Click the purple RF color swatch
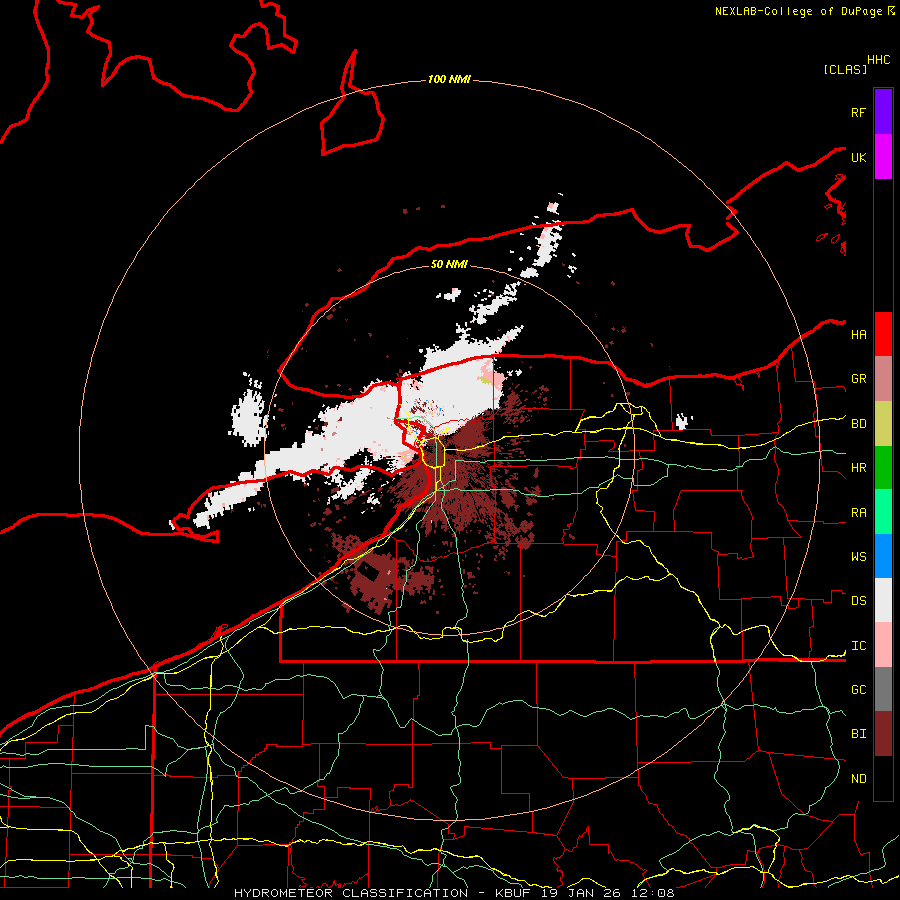 [x=883, y=112]
